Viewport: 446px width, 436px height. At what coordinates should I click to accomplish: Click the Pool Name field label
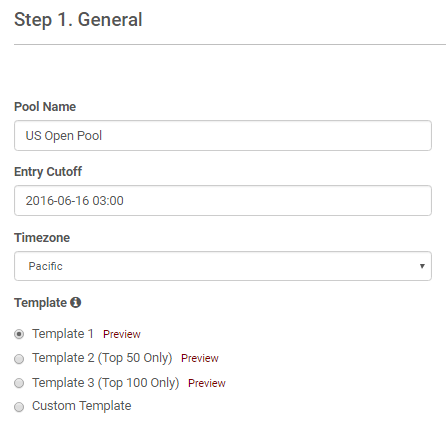pos(45,107)
